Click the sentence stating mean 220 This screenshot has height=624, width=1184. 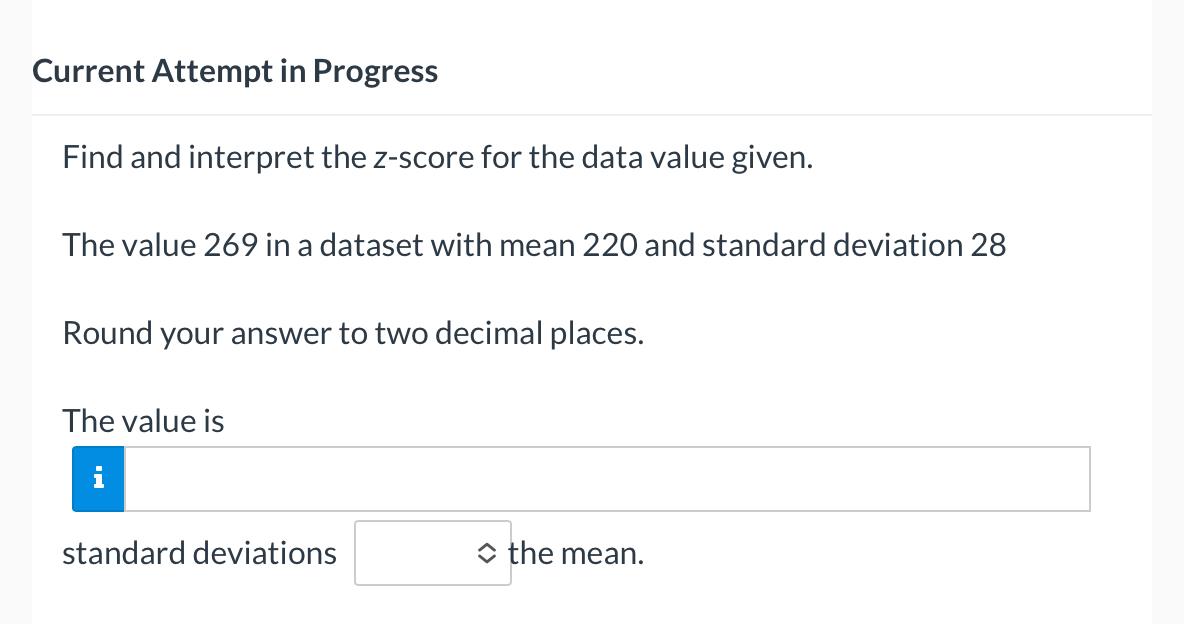click(534, 244)
